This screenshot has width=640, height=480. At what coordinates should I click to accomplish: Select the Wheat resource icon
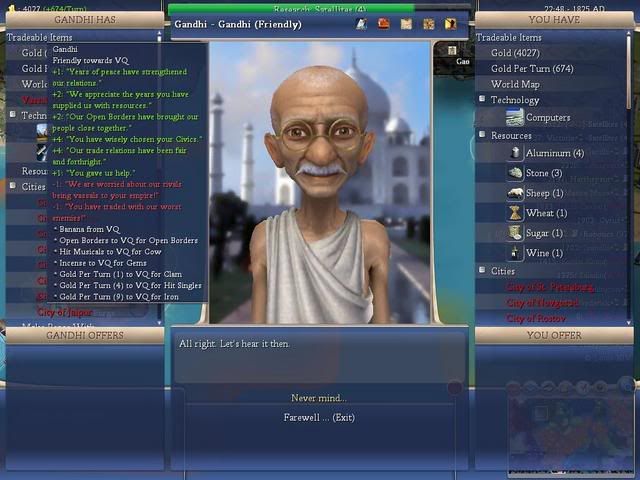(x=515, y=213)
